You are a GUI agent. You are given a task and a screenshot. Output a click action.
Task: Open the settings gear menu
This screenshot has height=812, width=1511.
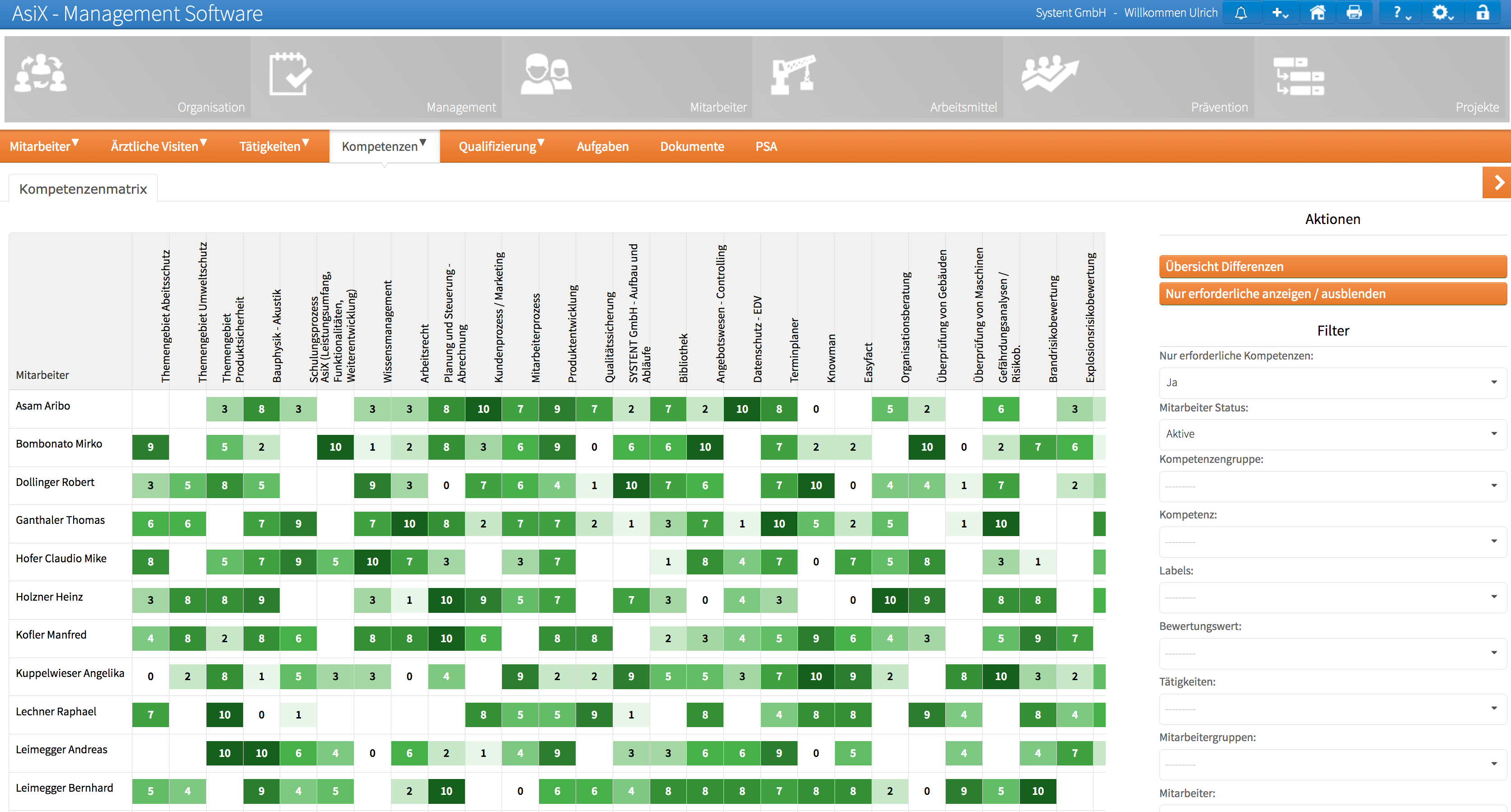point(1442,13)
